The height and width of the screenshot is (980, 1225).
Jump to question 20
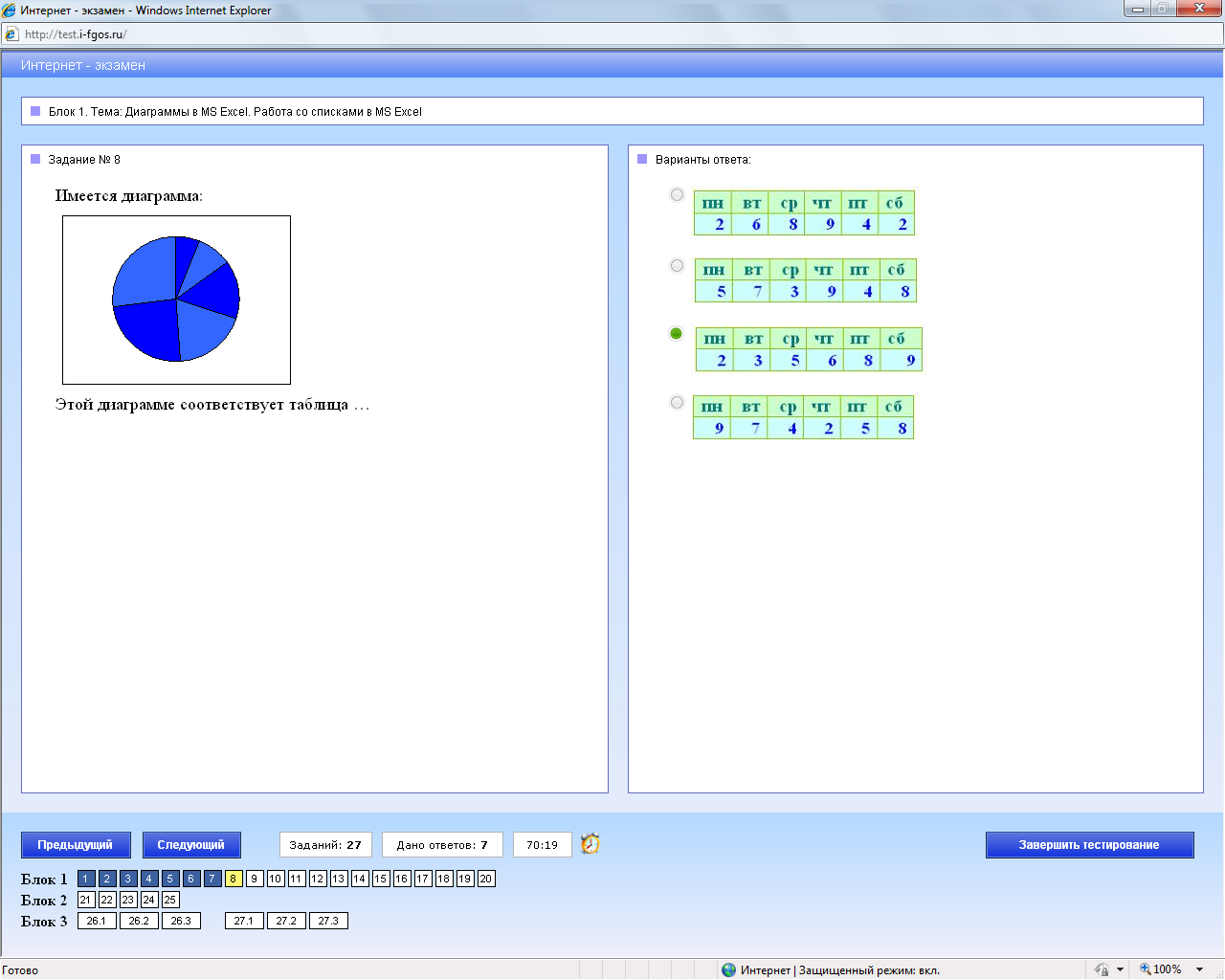click(x=486, y=879)
